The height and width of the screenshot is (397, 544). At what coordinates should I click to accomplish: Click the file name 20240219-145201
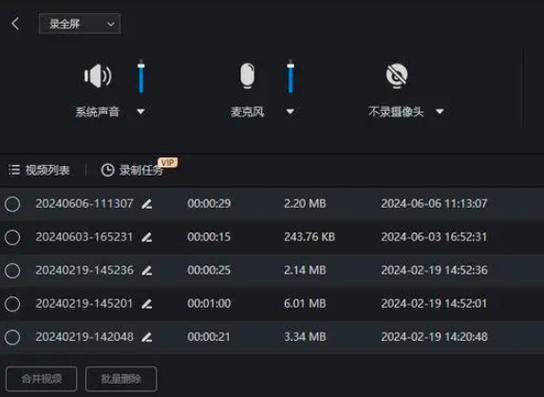[x=84, y=304]
